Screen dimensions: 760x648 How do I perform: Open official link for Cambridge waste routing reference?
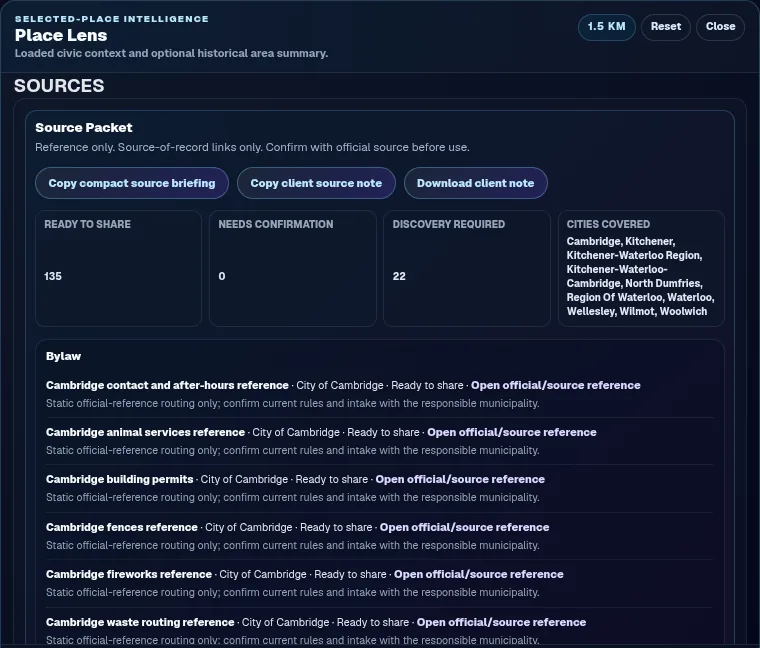[x=501, y=622]
